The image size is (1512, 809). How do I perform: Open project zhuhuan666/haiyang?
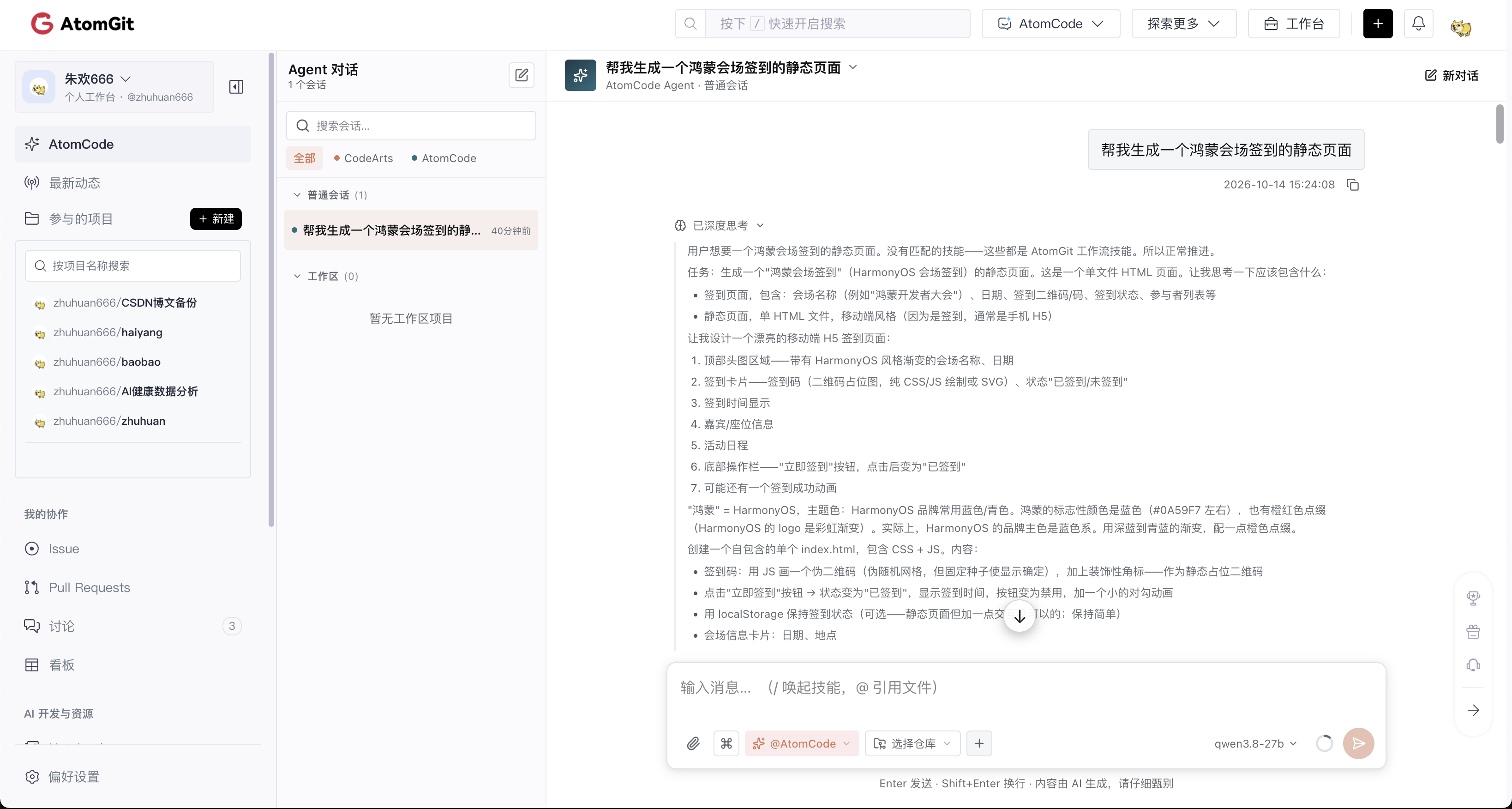click(108, 332)
